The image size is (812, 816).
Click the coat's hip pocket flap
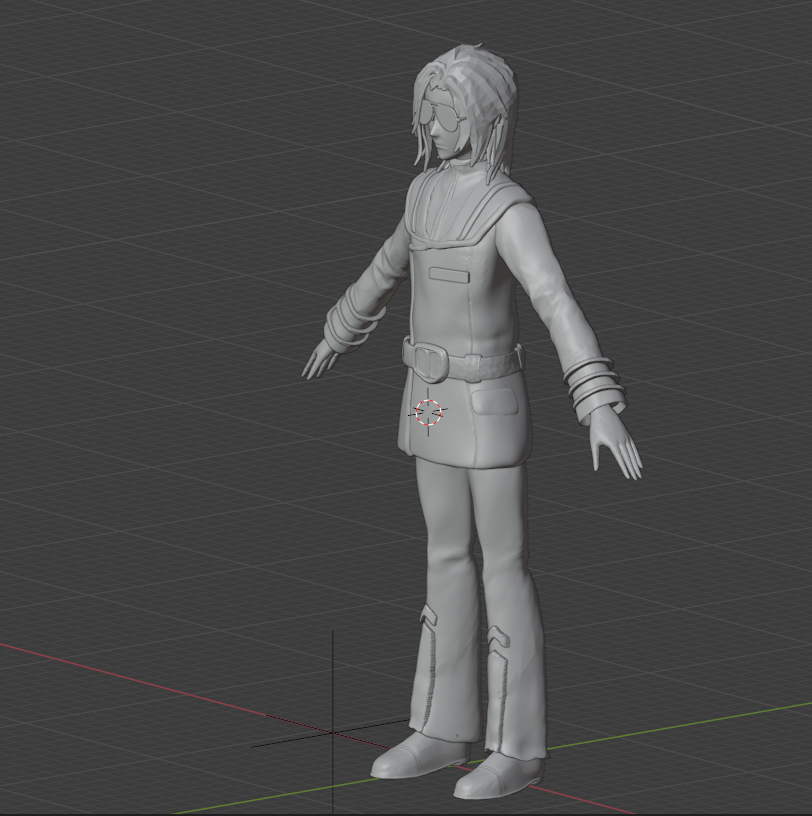pos(496,402)
